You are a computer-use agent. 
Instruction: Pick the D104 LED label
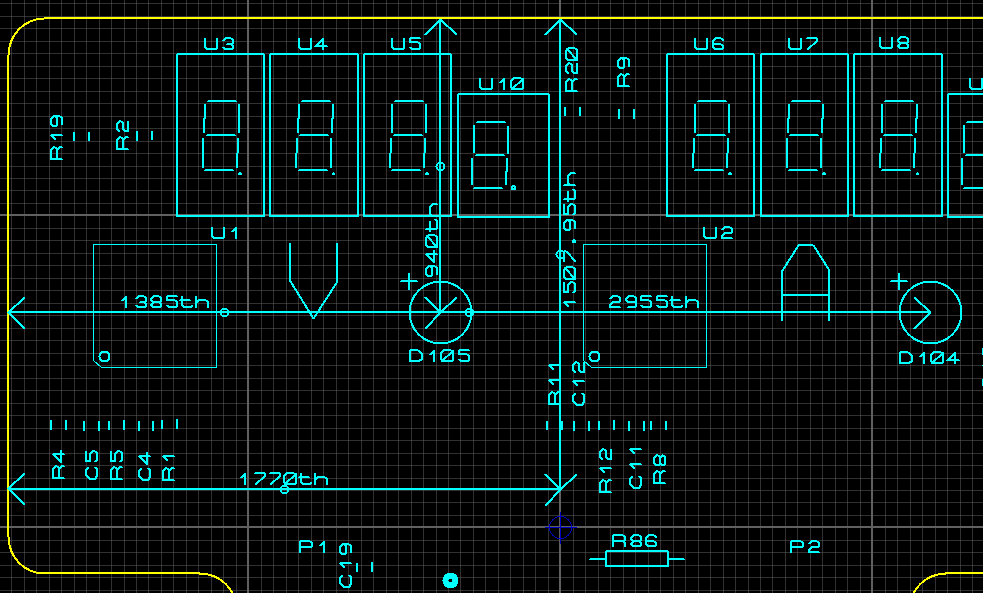(x=929, y=358)
